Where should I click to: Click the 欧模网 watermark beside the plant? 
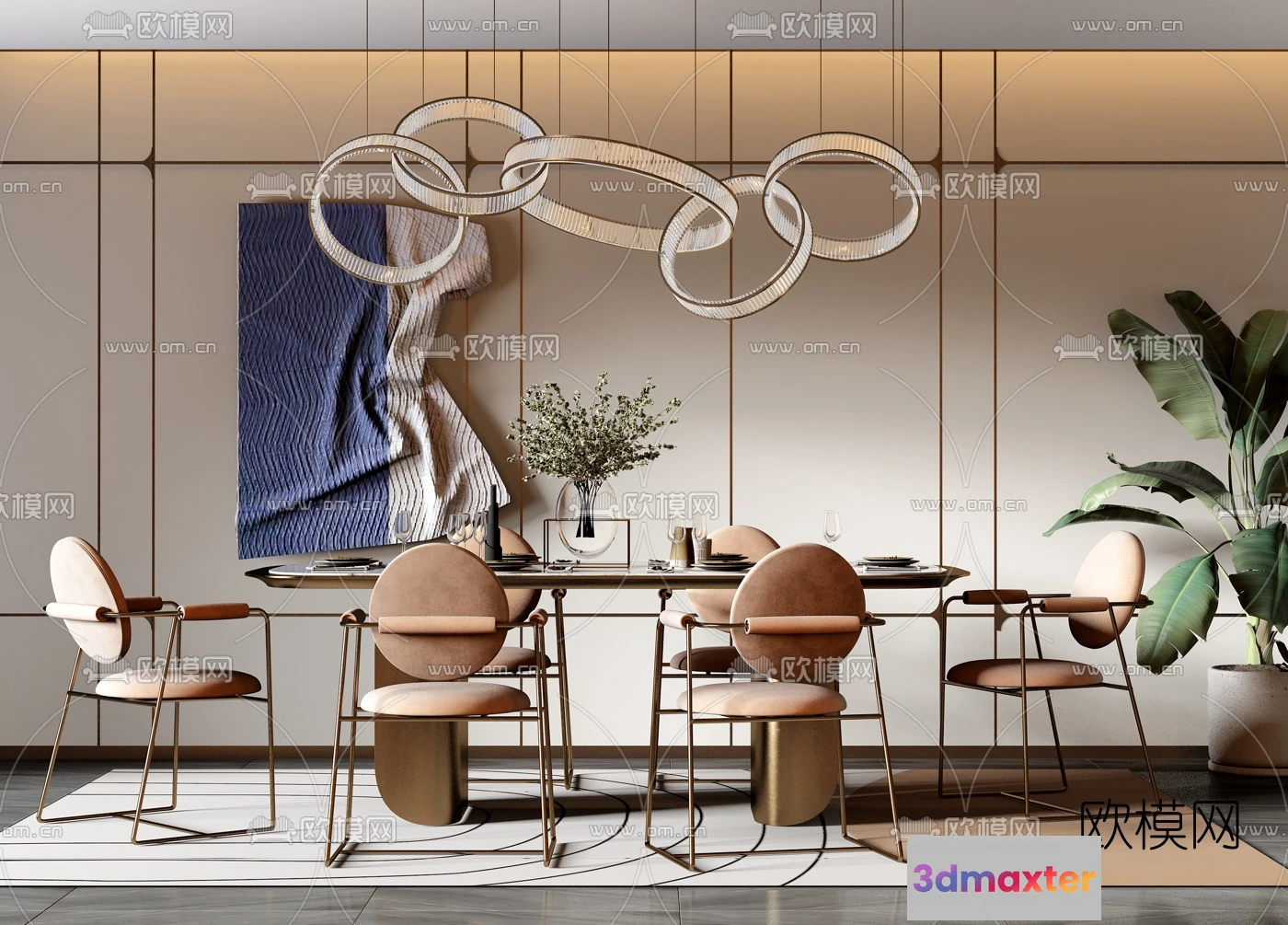tap(1130, 348)
